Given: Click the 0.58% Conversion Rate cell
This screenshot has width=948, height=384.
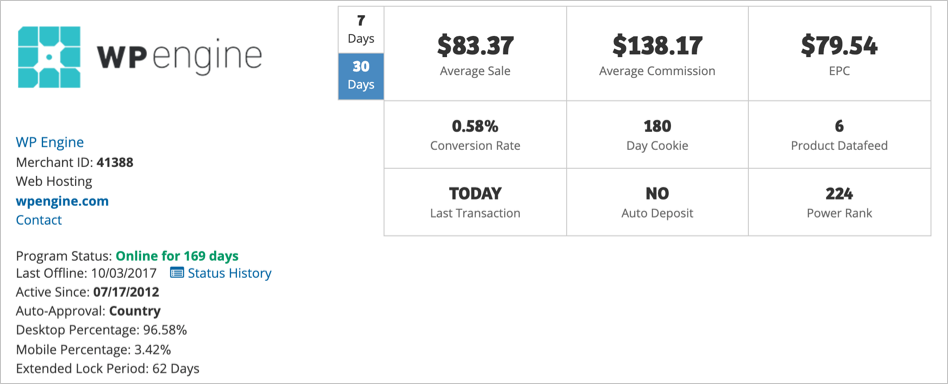Looking at the screenshot, I should point(475,134).
